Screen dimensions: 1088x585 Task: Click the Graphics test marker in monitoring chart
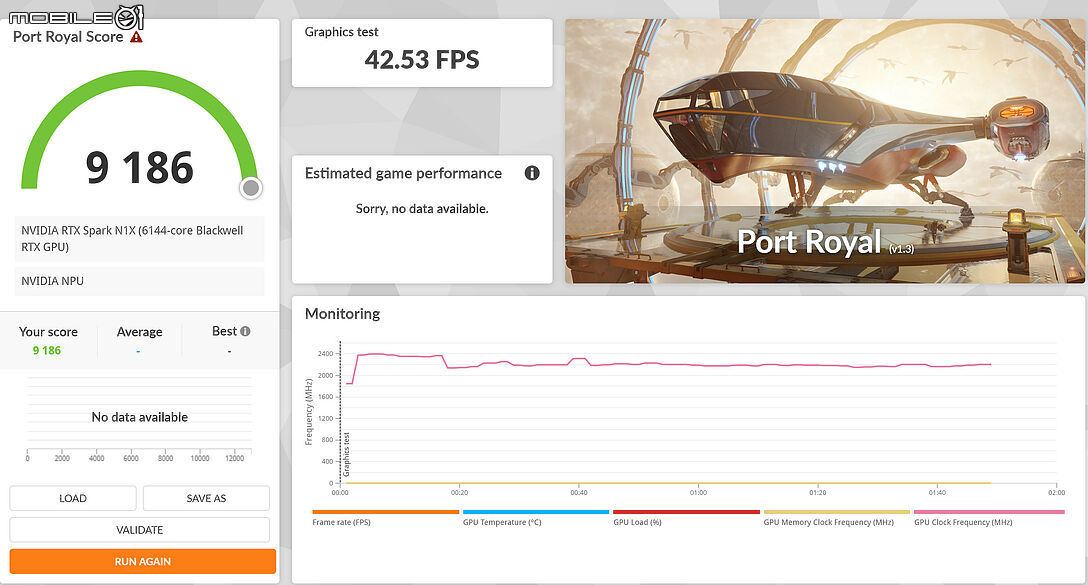(346, 454)
